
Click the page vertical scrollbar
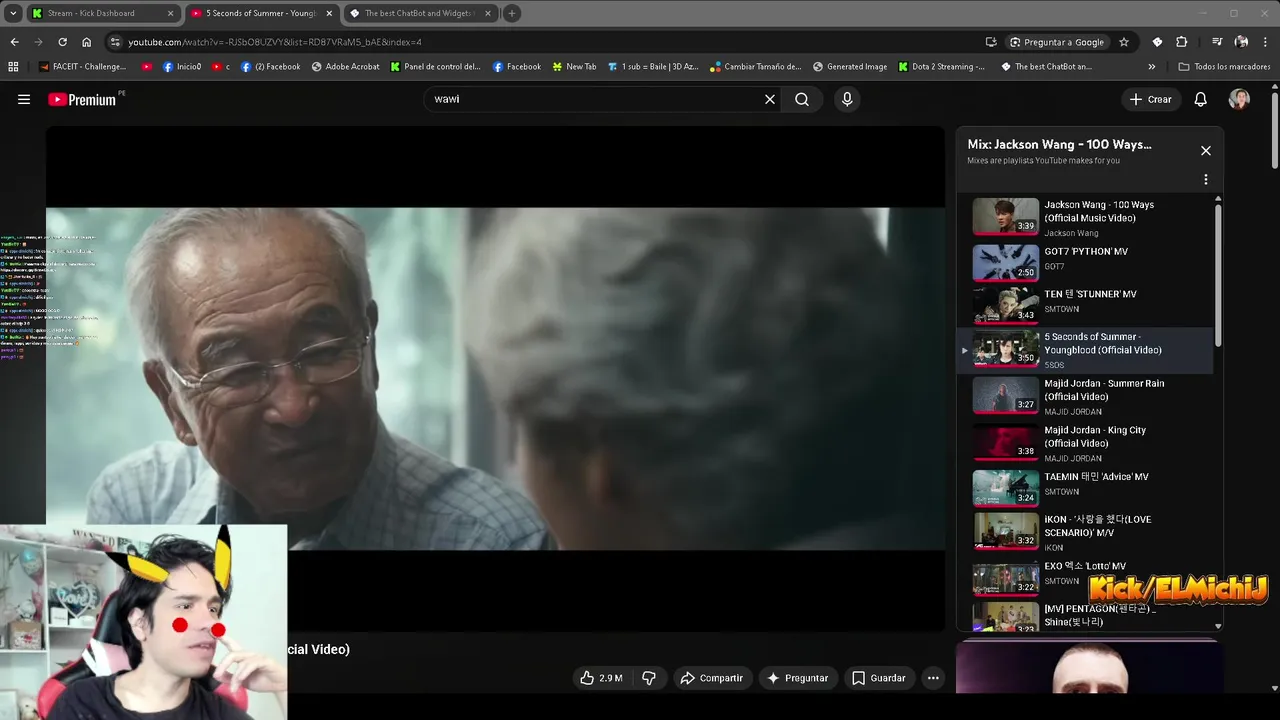click(1275, 130)
